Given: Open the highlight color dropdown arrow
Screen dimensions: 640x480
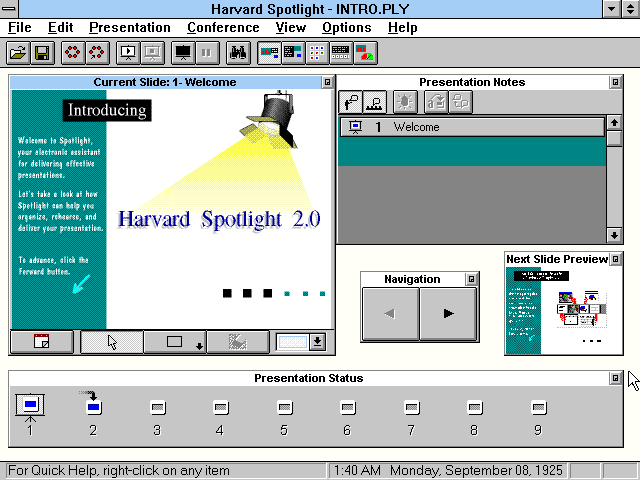Looking at the screenshot, I should coord(318,342).
